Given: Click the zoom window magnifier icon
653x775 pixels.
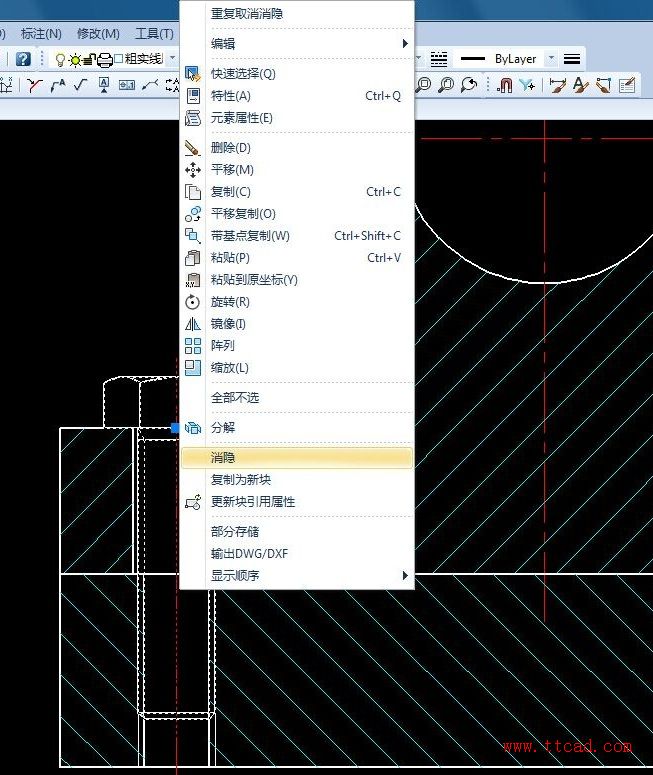Looking at the screenshot, I should coord(424,85).
